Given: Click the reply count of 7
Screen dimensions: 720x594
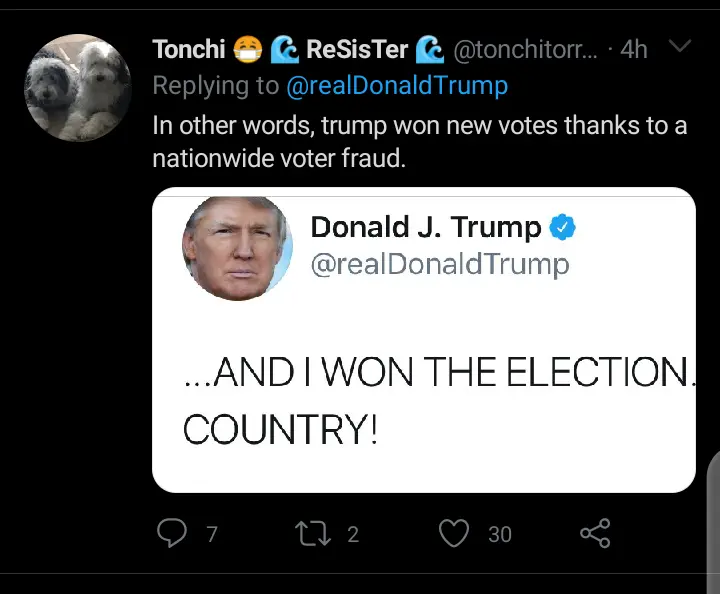Looking at the screenshot, I should pos(211,534).
